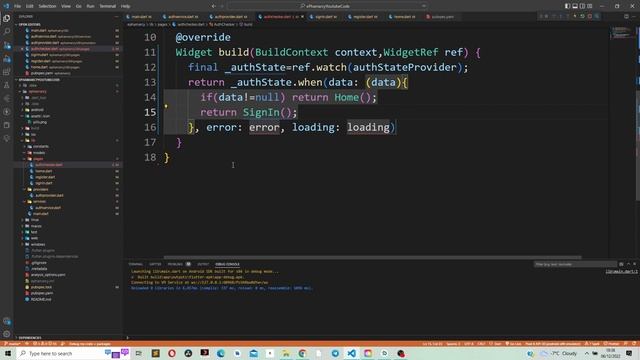This screenshot has width=640, height=360.
Task: Click the debug console filter field
Action: [x=575, y=264]
